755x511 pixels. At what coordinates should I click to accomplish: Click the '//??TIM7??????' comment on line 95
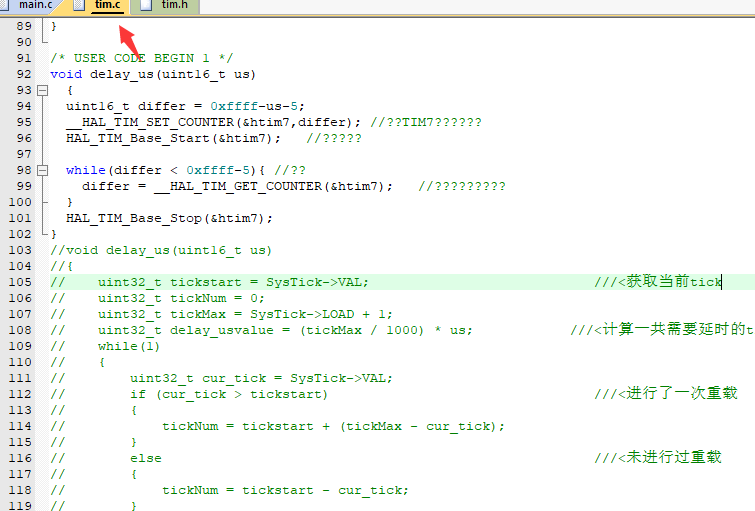click(x=426, y=122)
